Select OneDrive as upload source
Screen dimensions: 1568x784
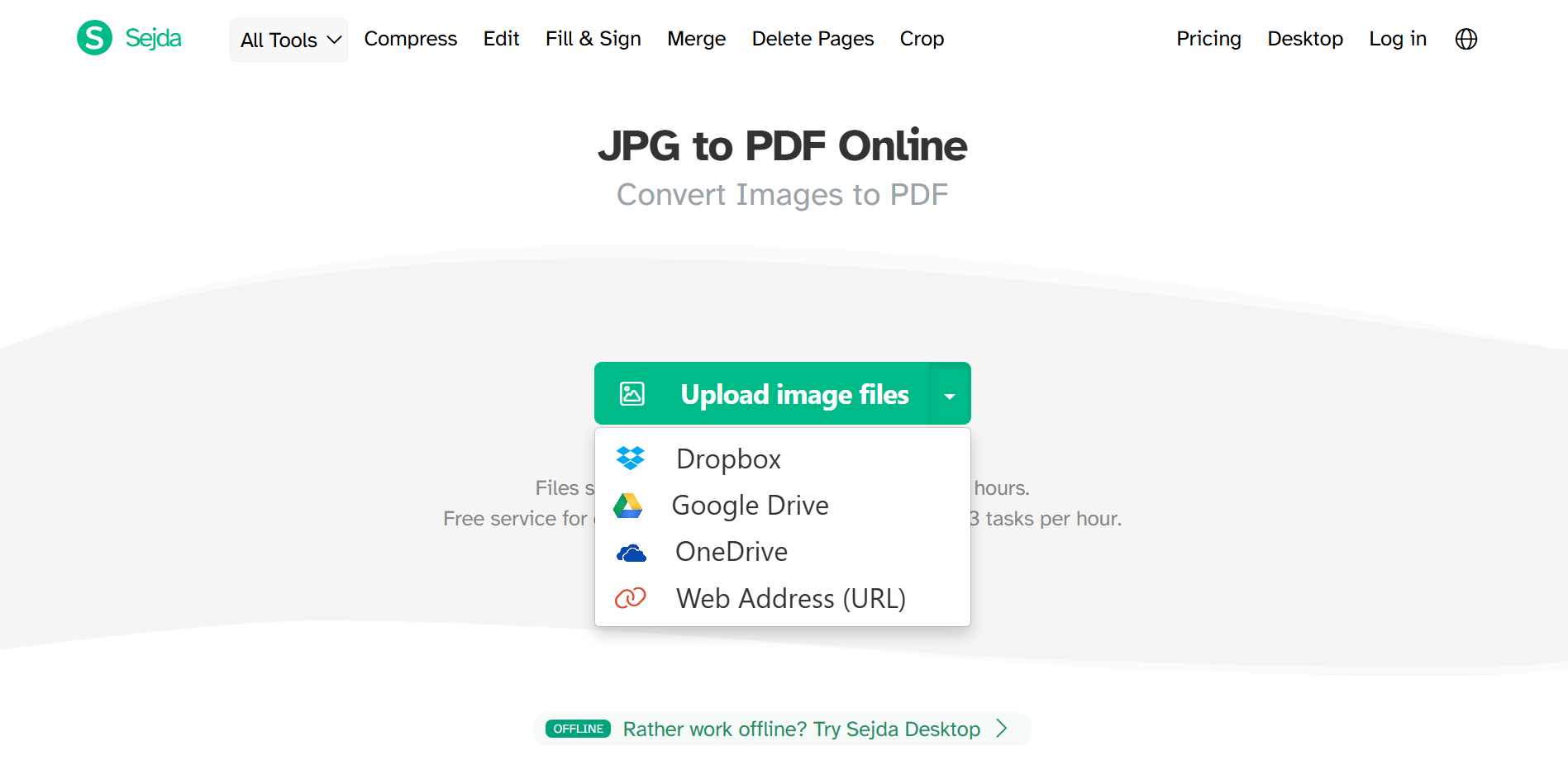pos(782,551)
